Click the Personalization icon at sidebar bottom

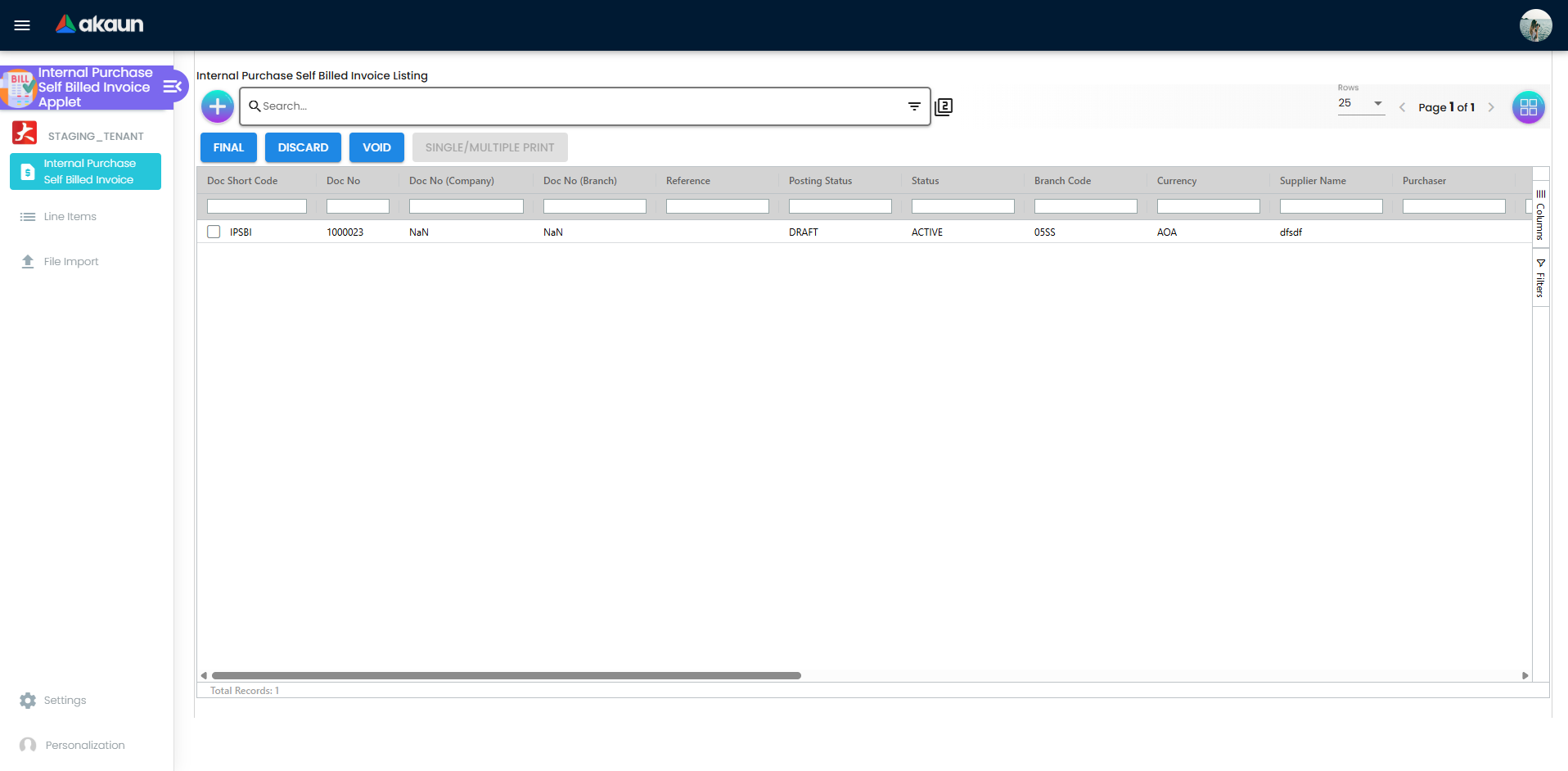[27, 745]
